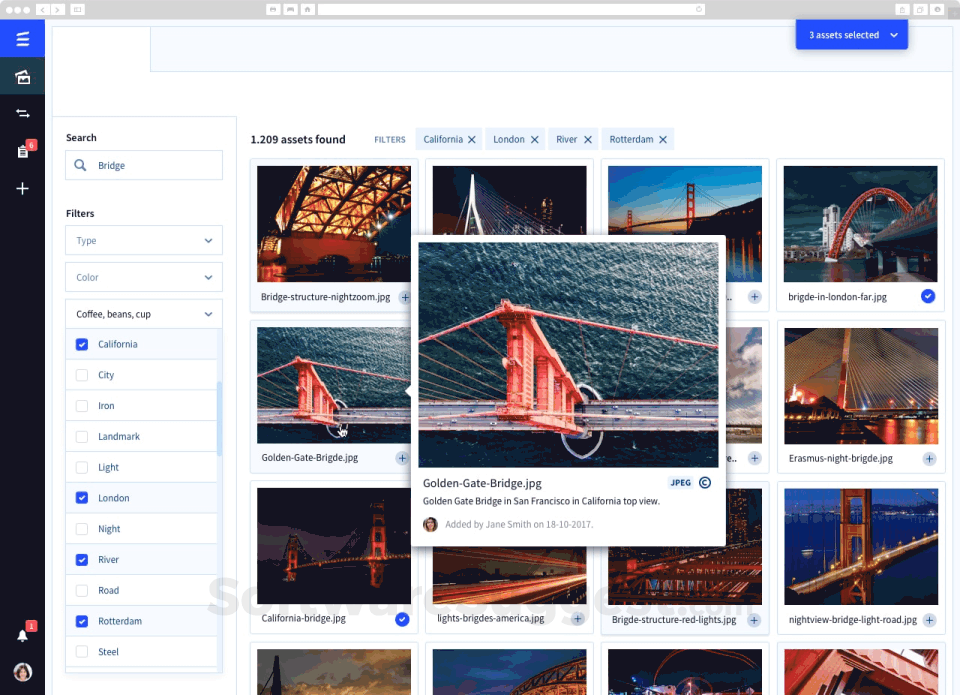Check the Steel filter option
This screenshot has height=695, width=960.
coord(82,652)
